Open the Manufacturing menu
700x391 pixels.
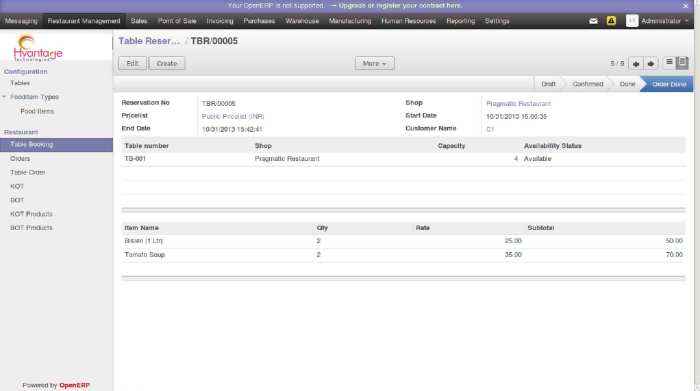pos(350,21)
